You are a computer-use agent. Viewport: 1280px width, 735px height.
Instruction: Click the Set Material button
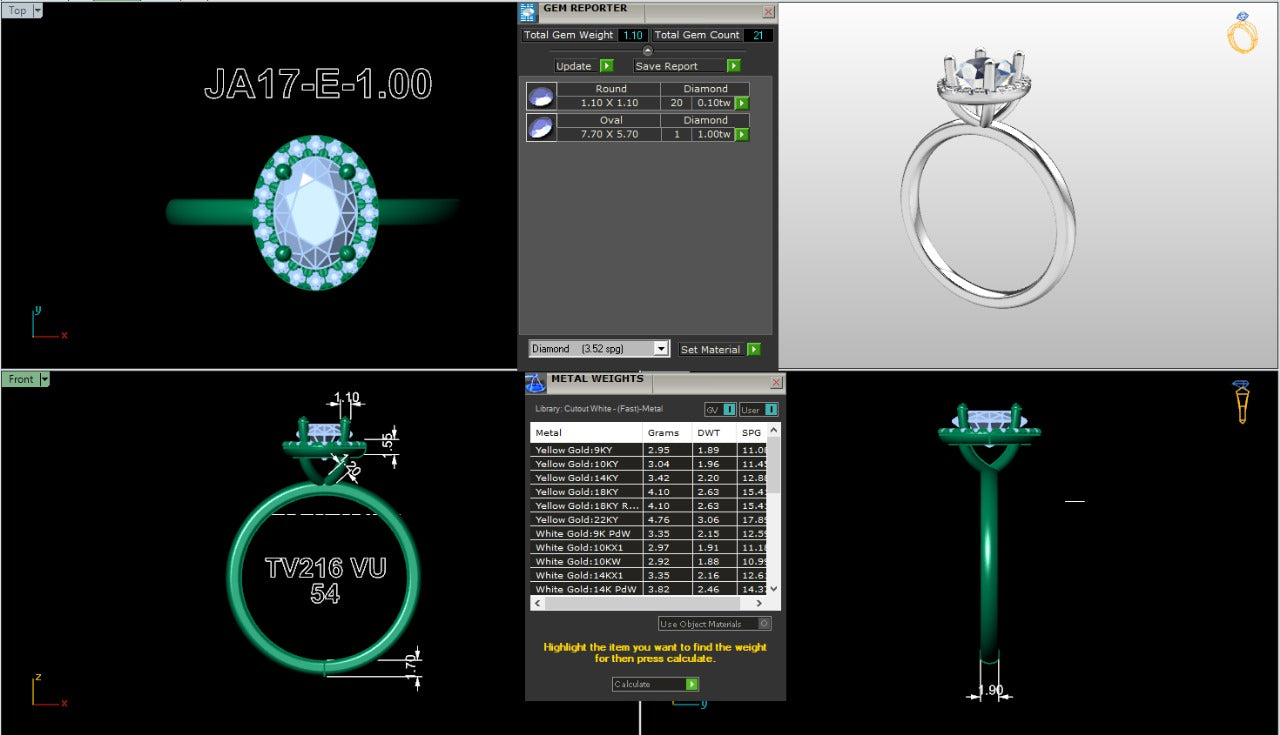click(x=711, y=349)
